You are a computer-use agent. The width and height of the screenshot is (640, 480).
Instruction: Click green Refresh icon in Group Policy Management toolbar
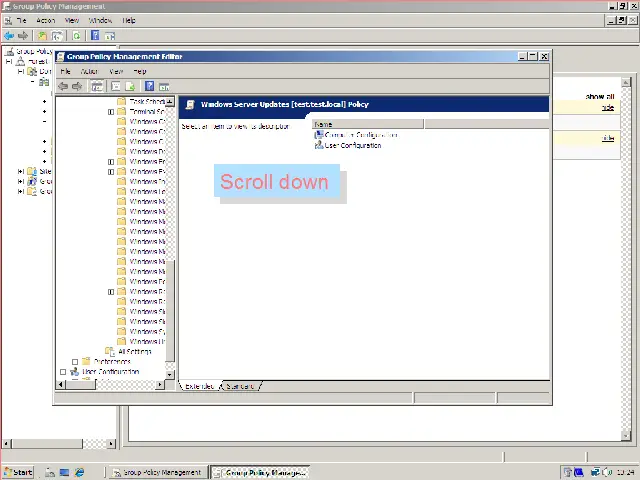pyautogui.click(x=76, y=36)
